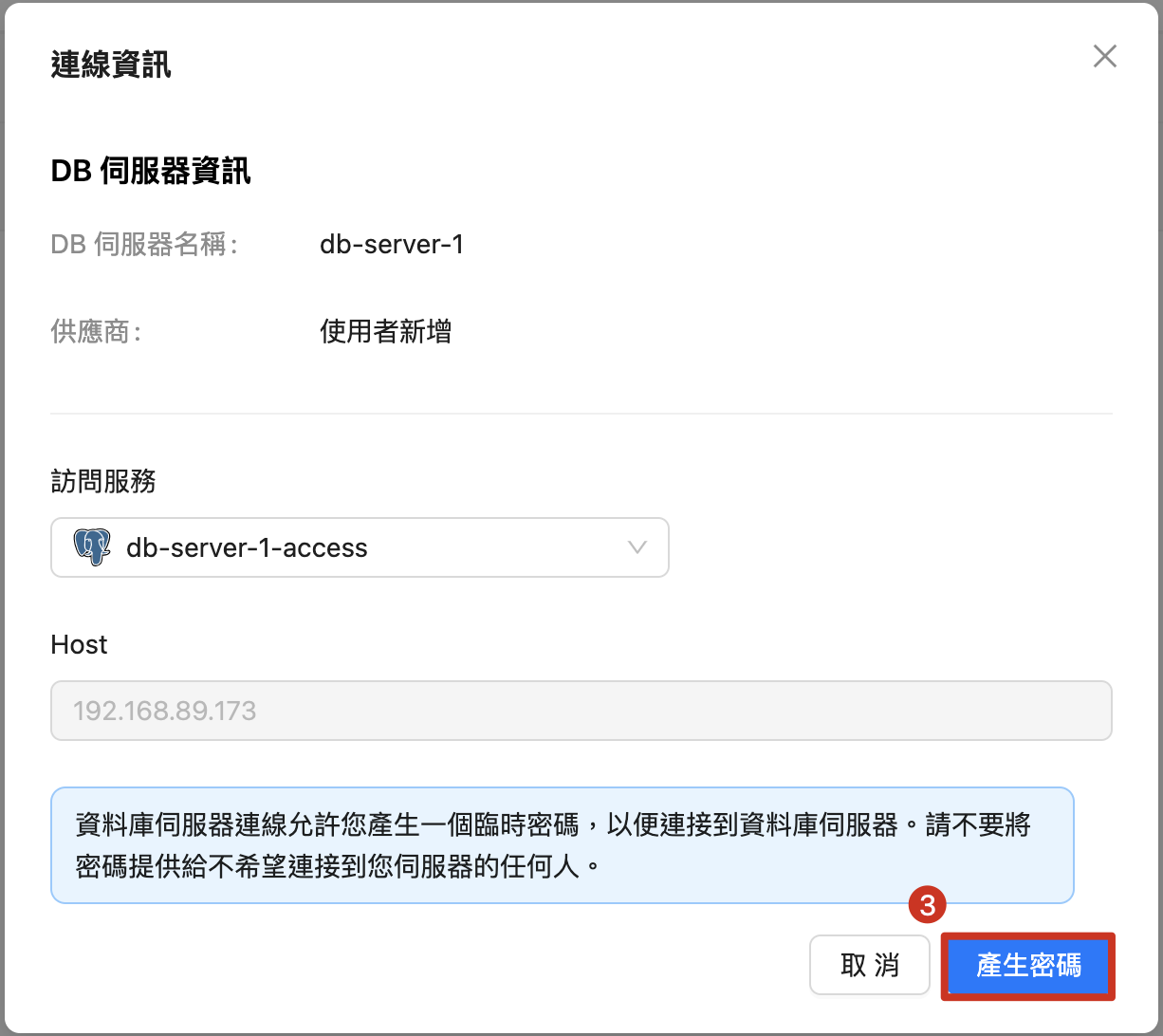Click the 連線資訊 dialog title
Viewport: 1163px width, 1036px height.
point(110,65)
